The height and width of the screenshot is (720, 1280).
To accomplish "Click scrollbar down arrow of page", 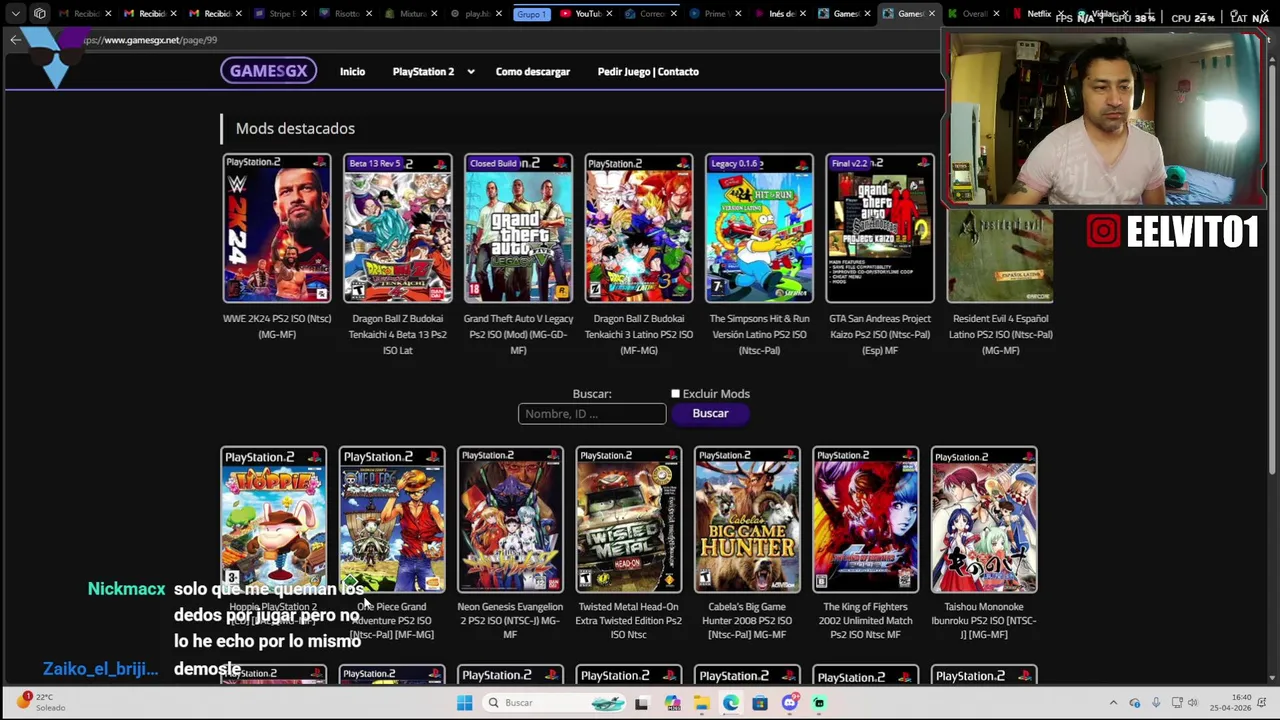I will coord(1273,678).
